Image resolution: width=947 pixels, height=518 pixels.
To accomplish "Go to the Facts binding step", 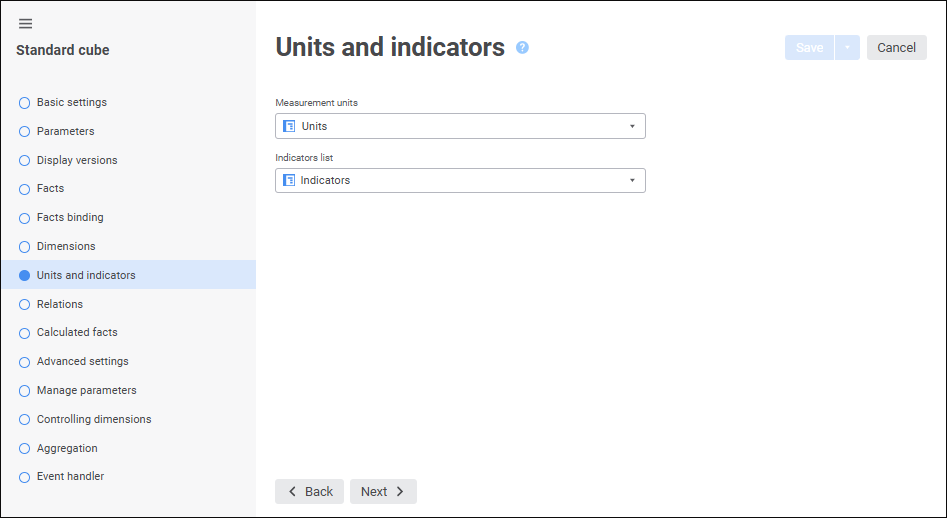I will click(70, 217).
